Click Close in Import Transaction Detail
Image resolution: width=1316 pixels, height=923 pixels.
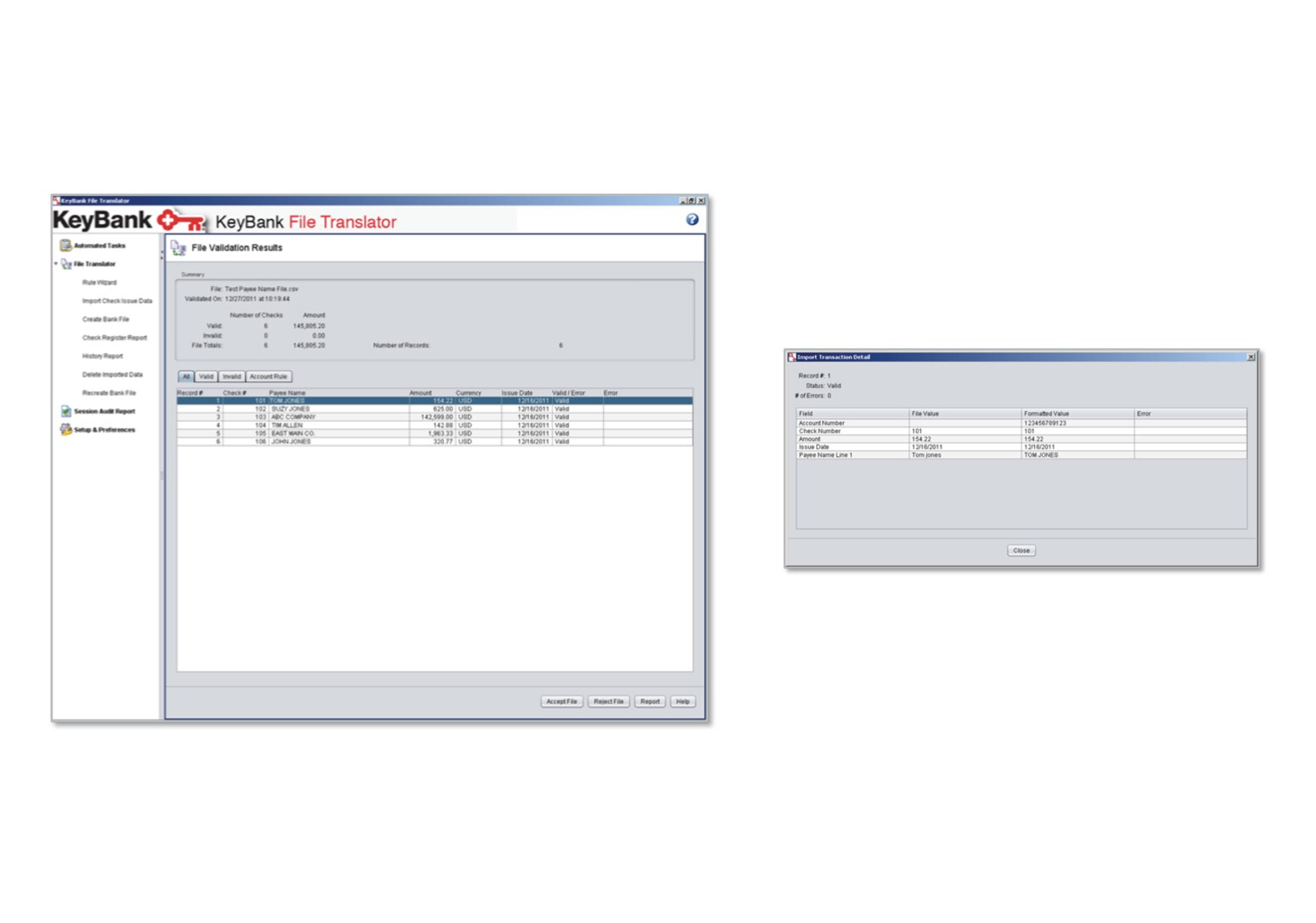[1021, 550]
